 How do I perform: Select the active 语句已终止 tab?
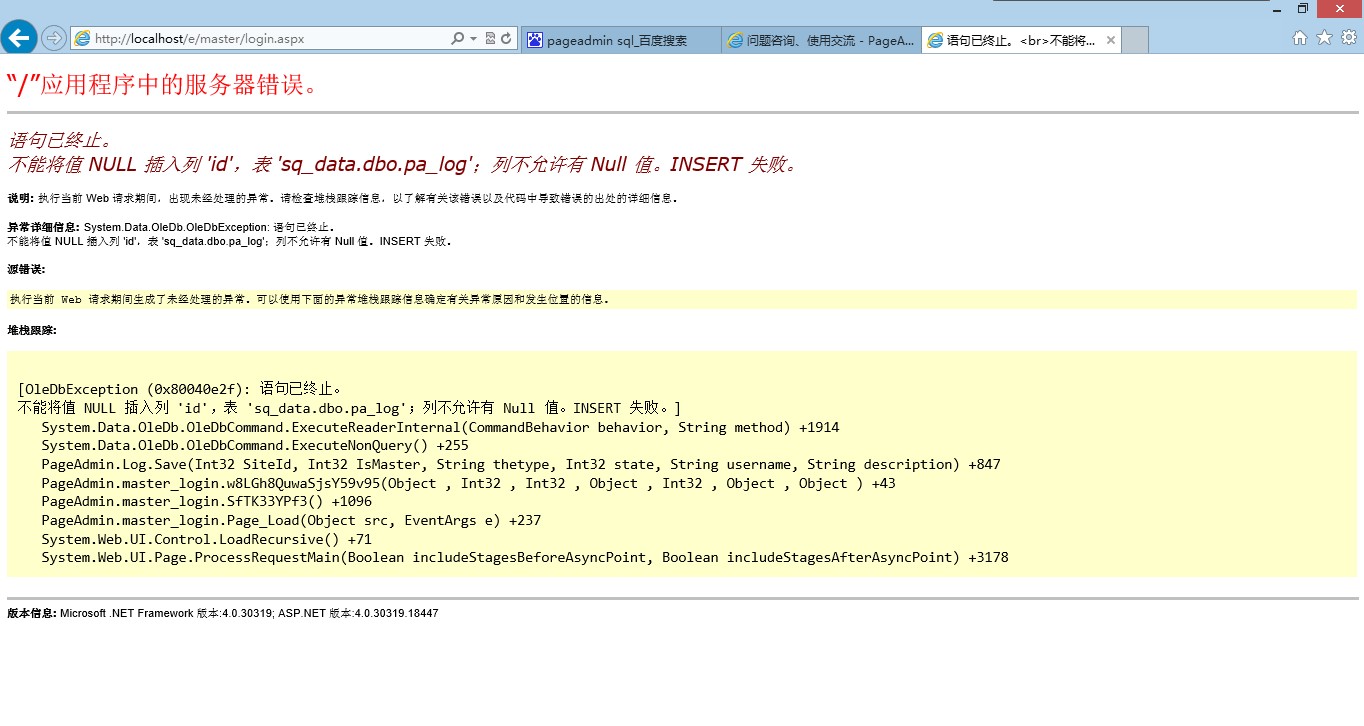[x=1010, y=40]
